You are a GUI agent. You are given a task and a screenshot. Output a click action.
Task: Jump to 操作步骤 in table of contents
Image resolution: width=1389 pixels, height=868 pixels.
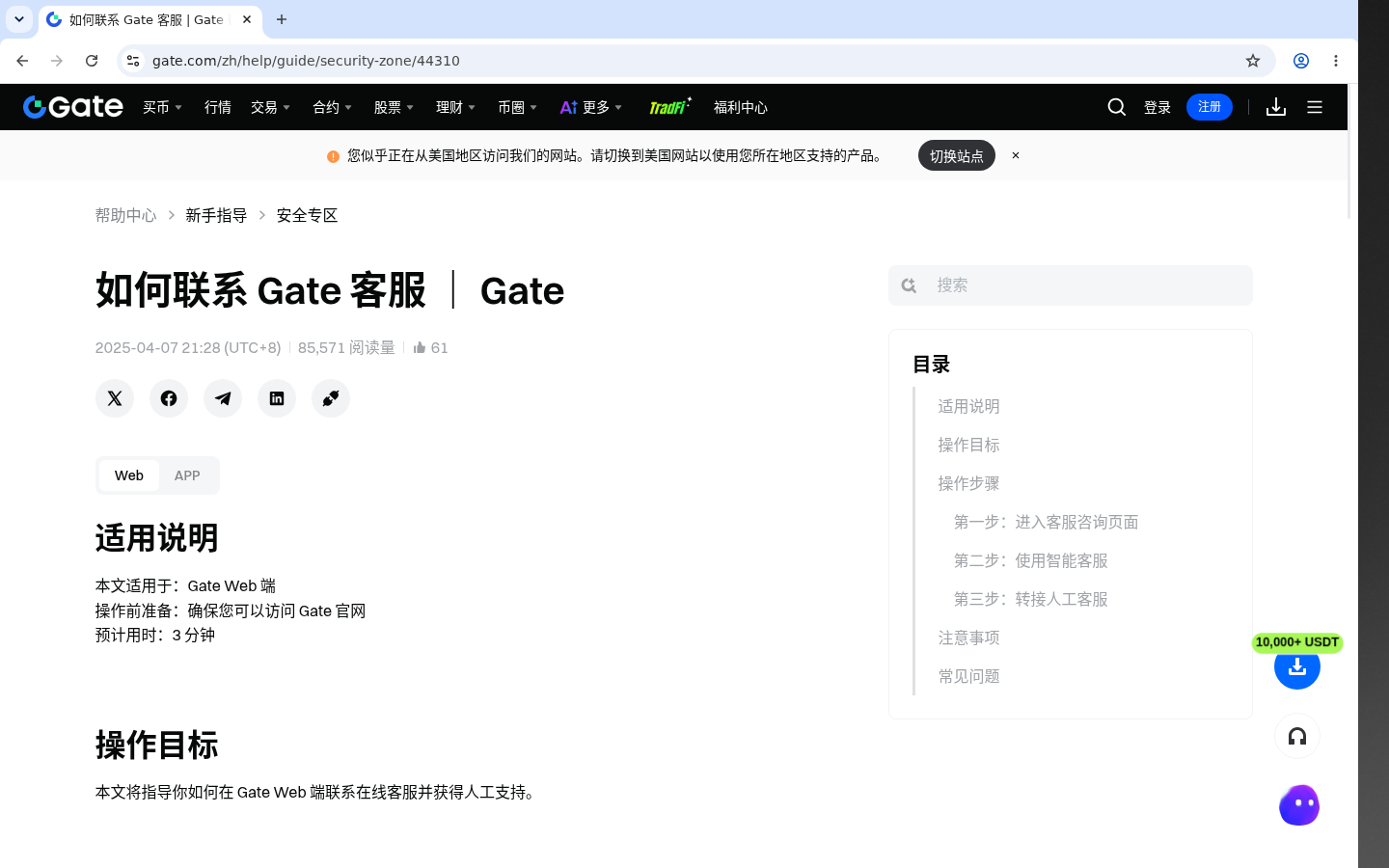coord(968,483)
